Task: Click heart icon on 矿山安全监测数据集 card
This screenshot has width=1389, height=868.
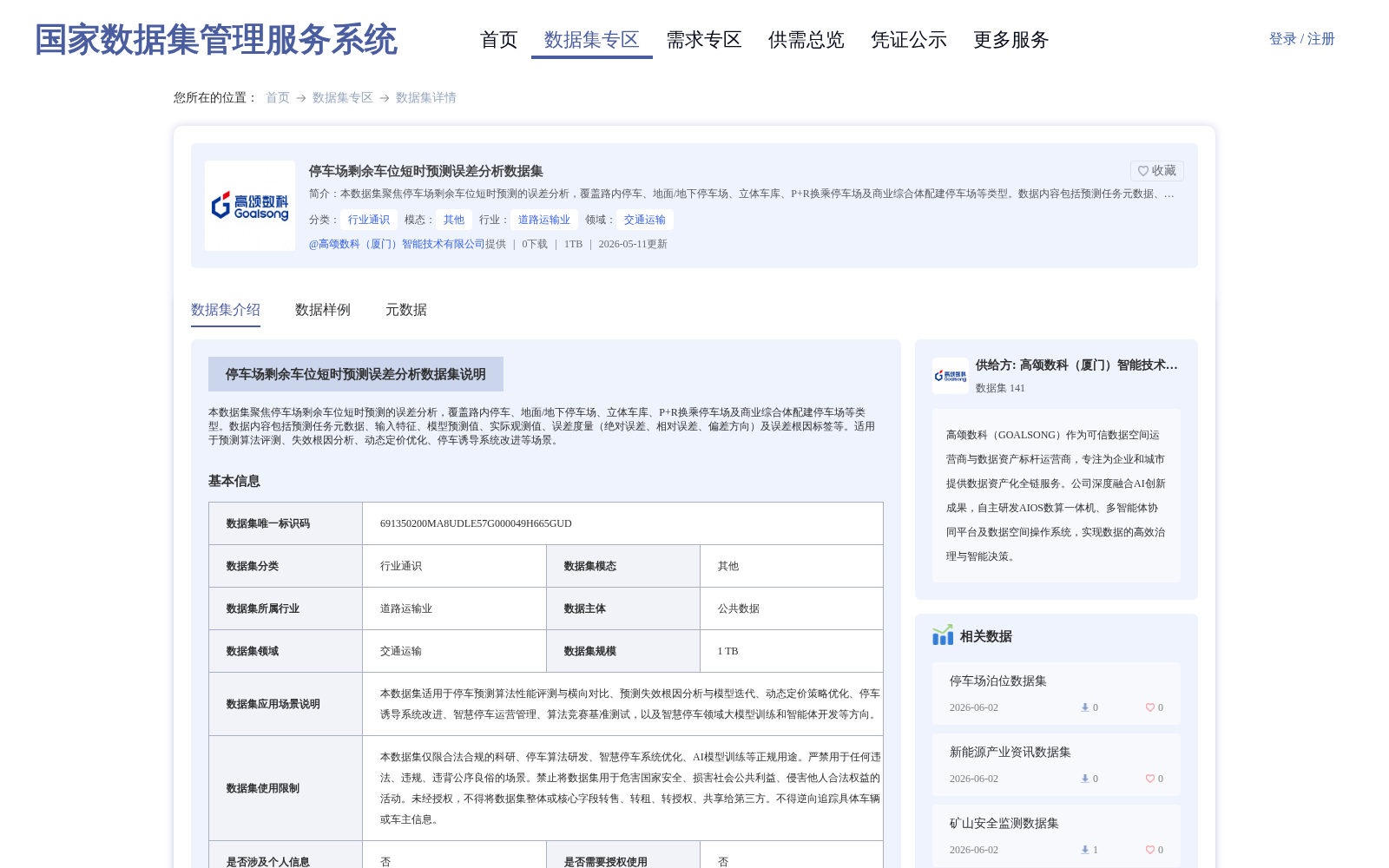Action: [1149, 850]
